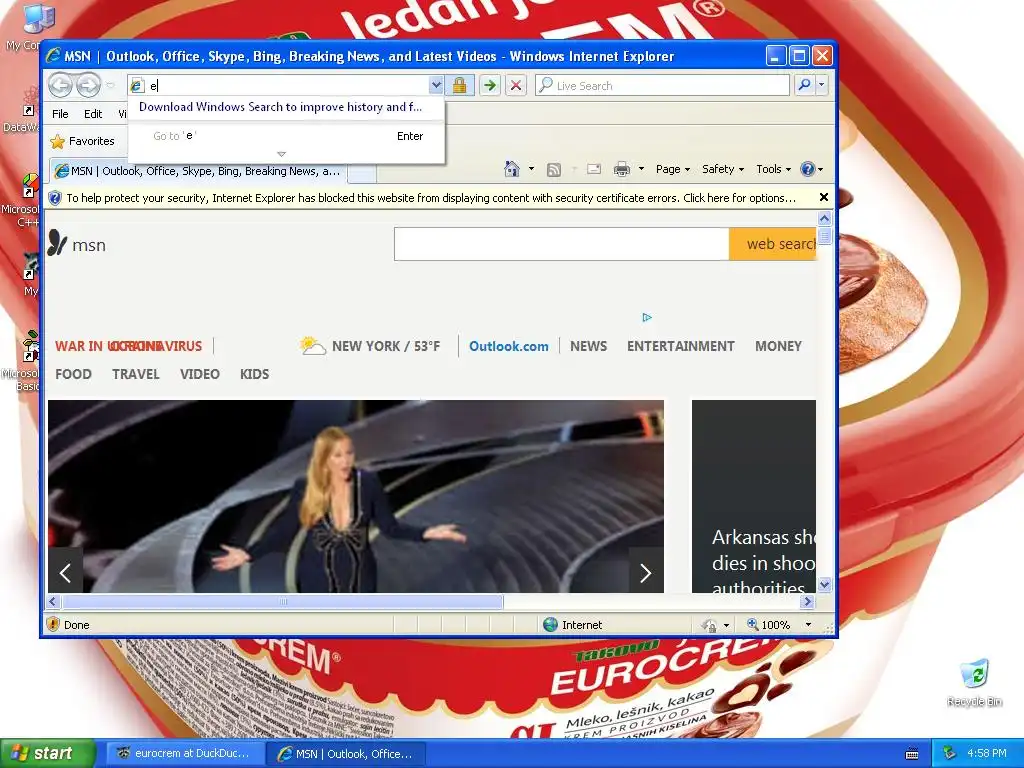The image size is (1024, 768).
Task: Click the security lock icon
Action: 459,86
